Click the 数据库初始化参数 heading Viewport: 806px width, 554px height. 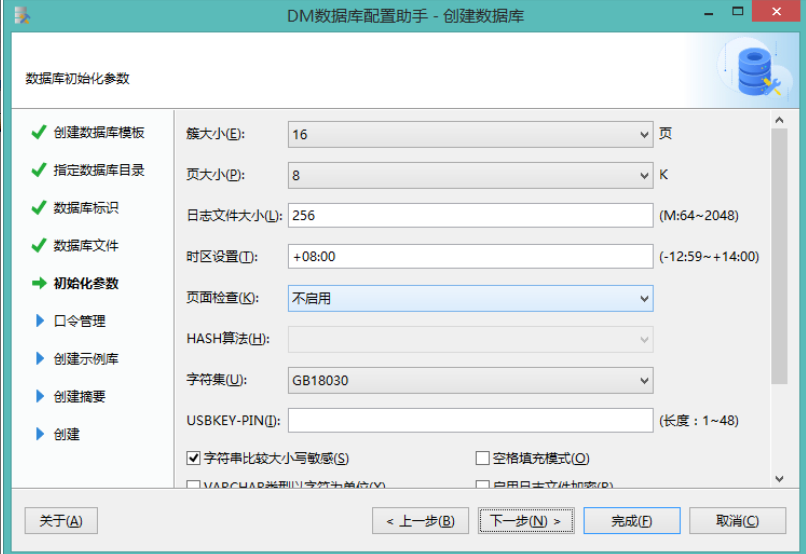click(x=77, y=79)
